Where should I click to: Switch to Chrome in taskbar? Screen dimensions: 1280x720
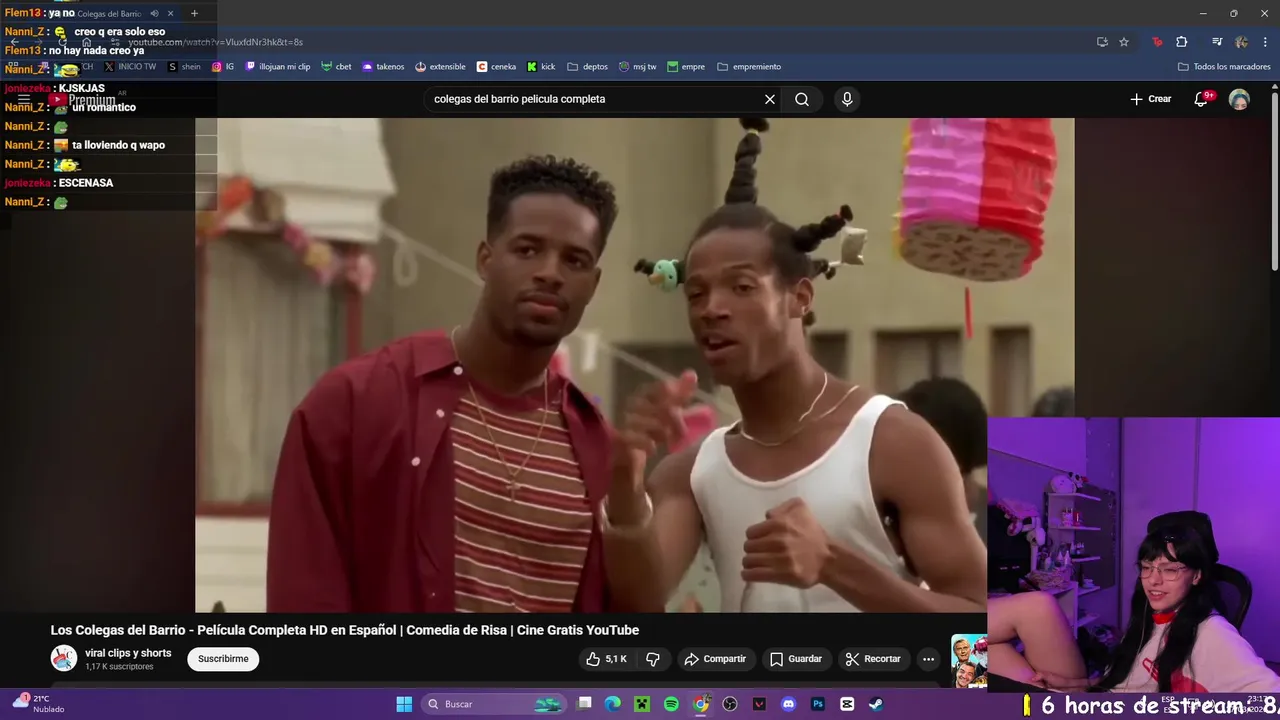(701, 704)
